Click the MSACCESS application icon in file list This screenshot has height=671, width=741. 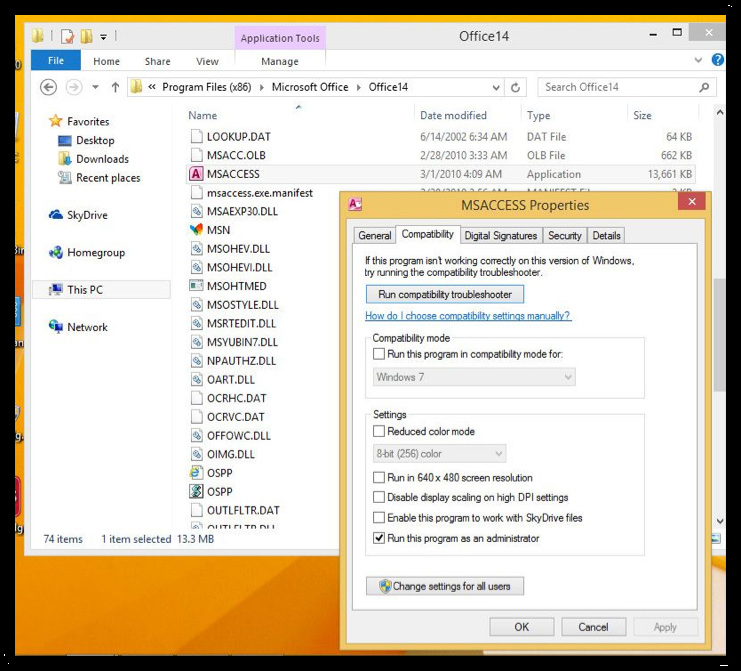coord(196,174)
